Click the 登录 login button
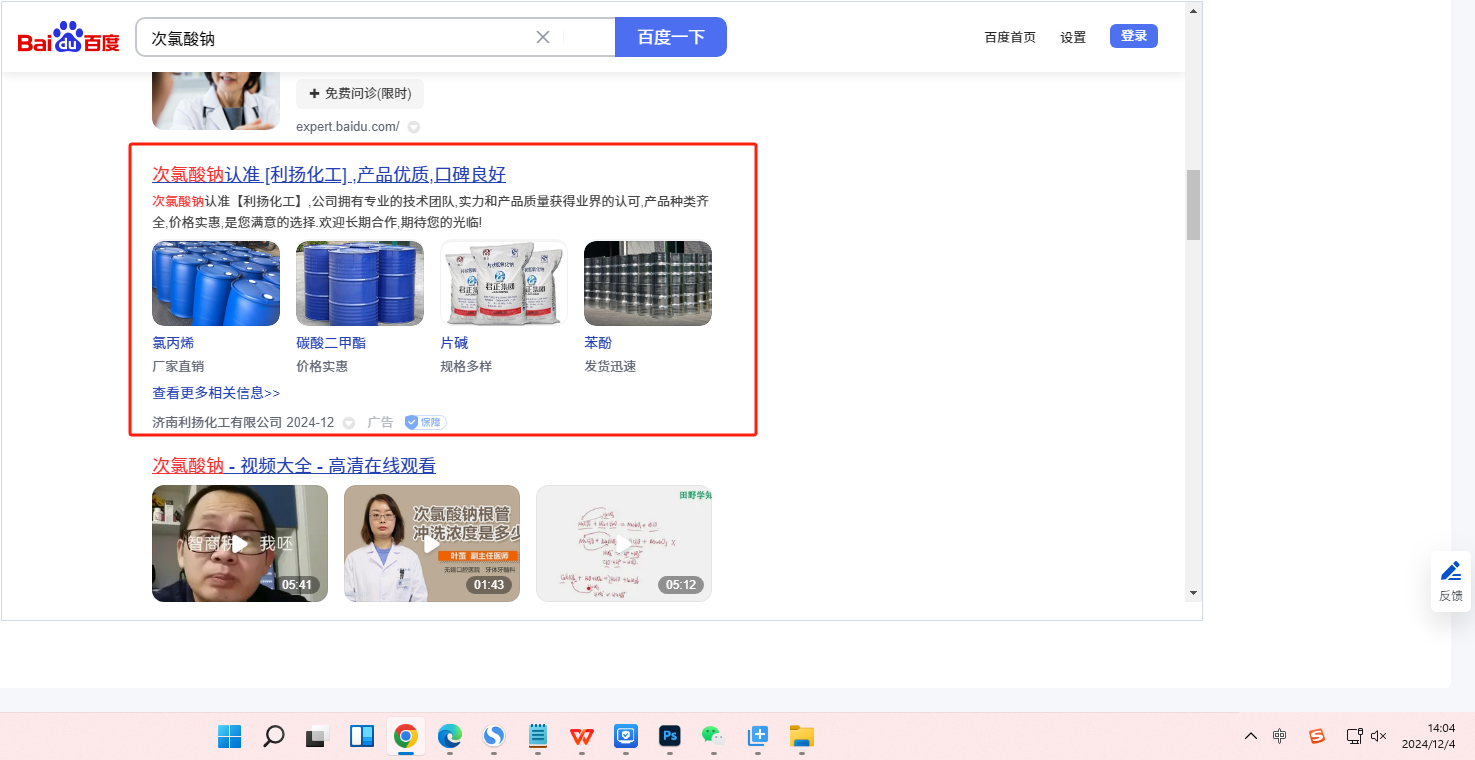This screenshot has width=1475, height=760. (1134, 36)
